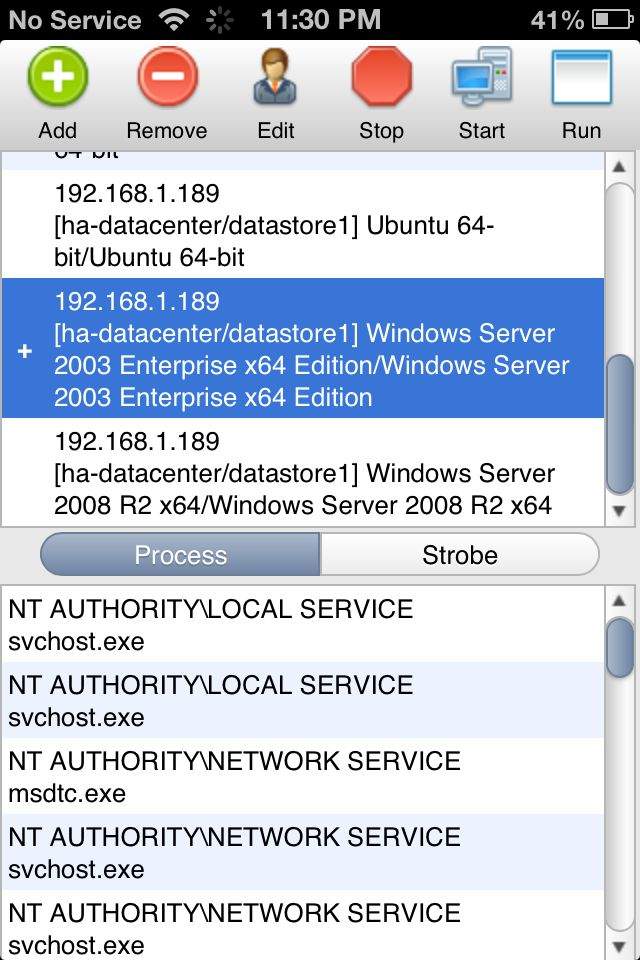This screenshot has height=960, width=640.
Task: Select the Ubuntu 64-bit virtual machine
Action: point(300,225)
